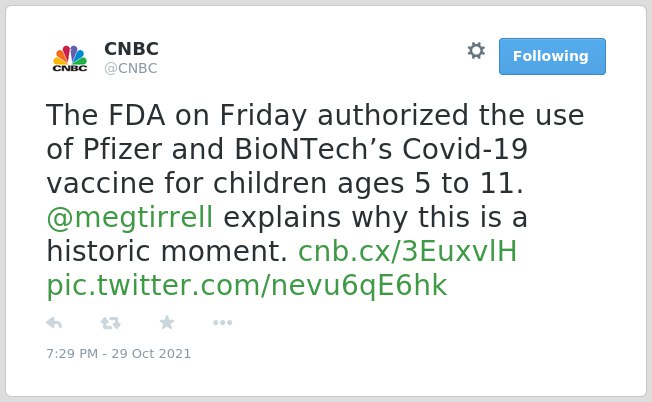Open the gear settings icon

coord(476,51)
